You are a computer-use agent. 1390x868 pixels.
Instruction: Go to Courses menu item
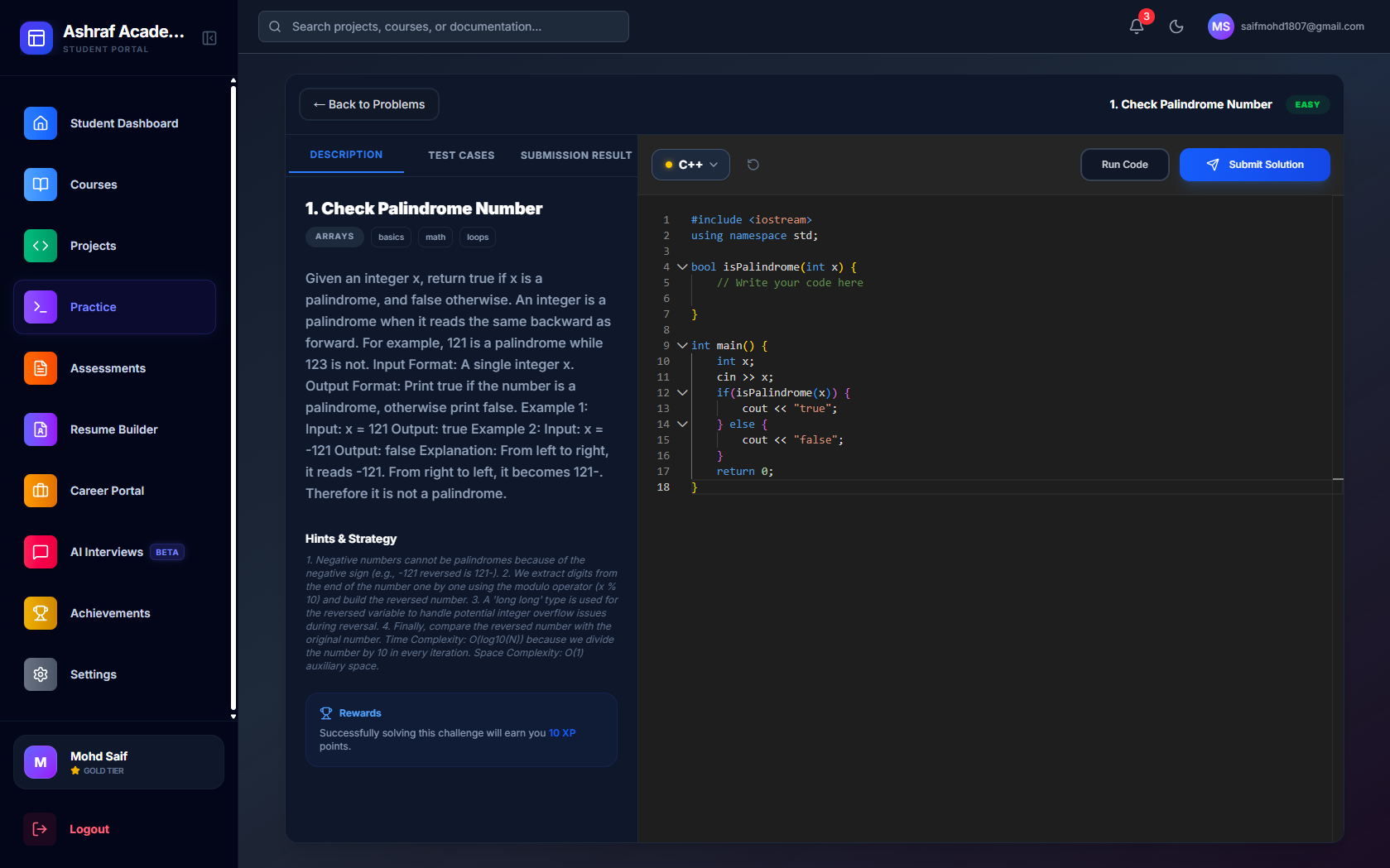114,185
